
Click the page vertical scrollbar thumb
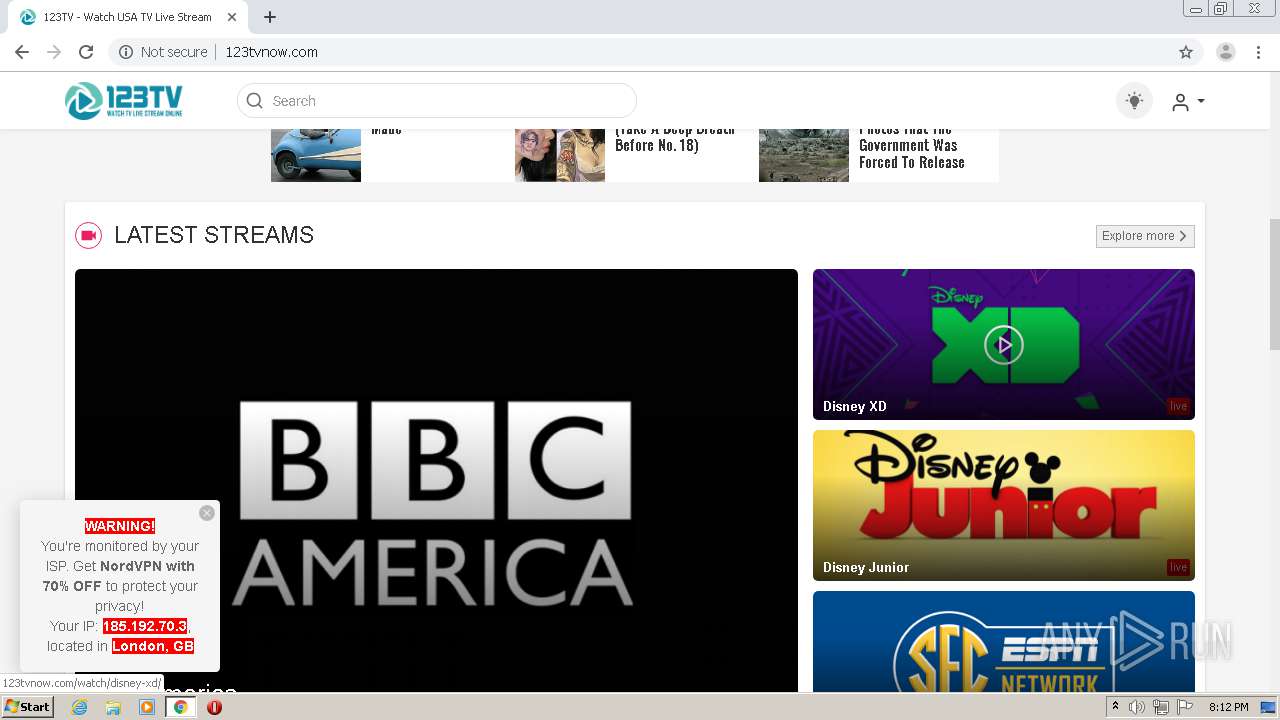click(x=1274, y=284)
